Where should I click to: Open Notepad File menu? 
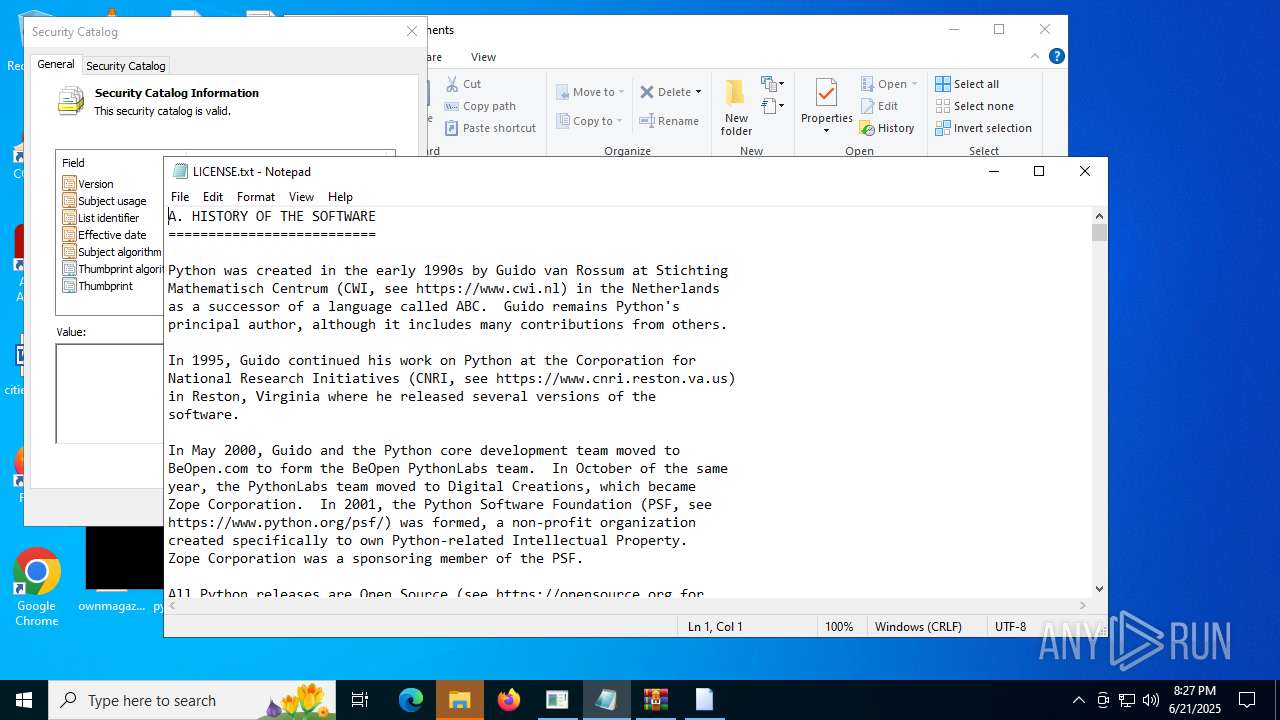point(180,197)
